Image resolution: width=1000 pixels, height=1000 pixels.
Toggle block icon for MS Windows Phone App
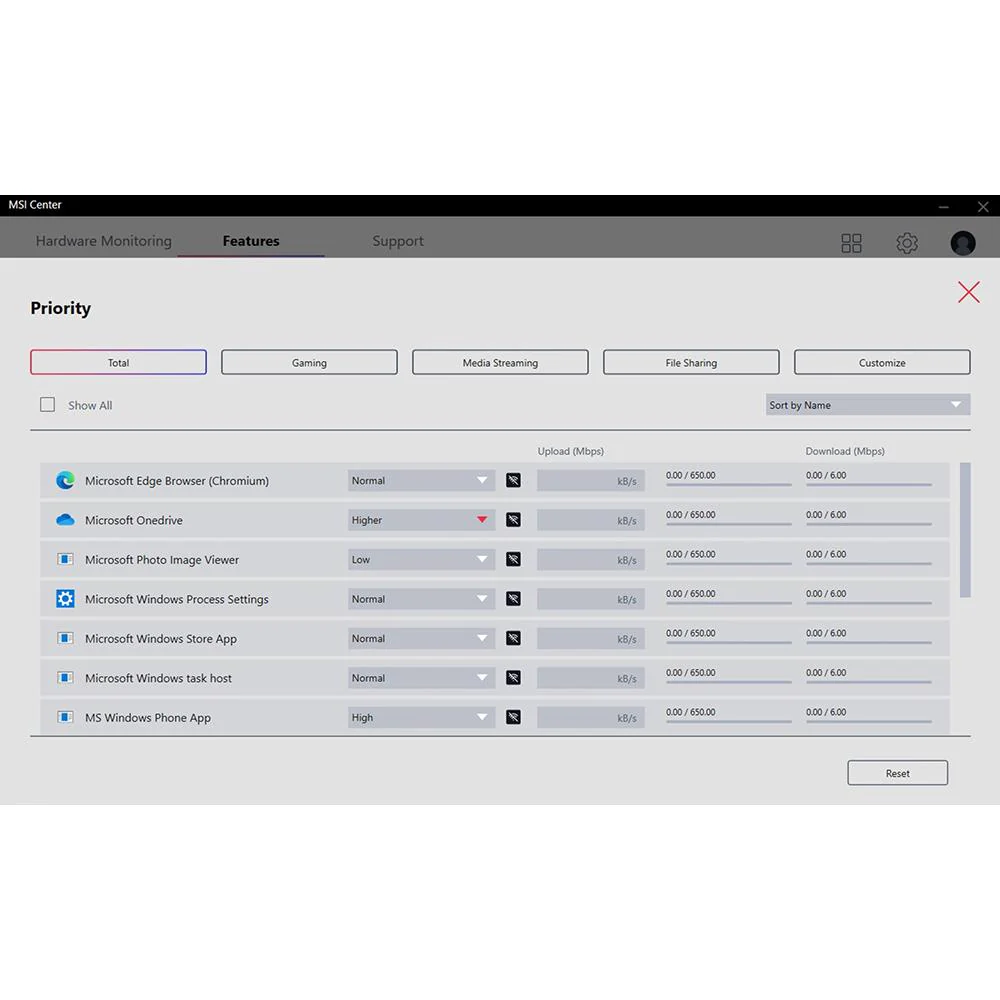tap(513, 717)
